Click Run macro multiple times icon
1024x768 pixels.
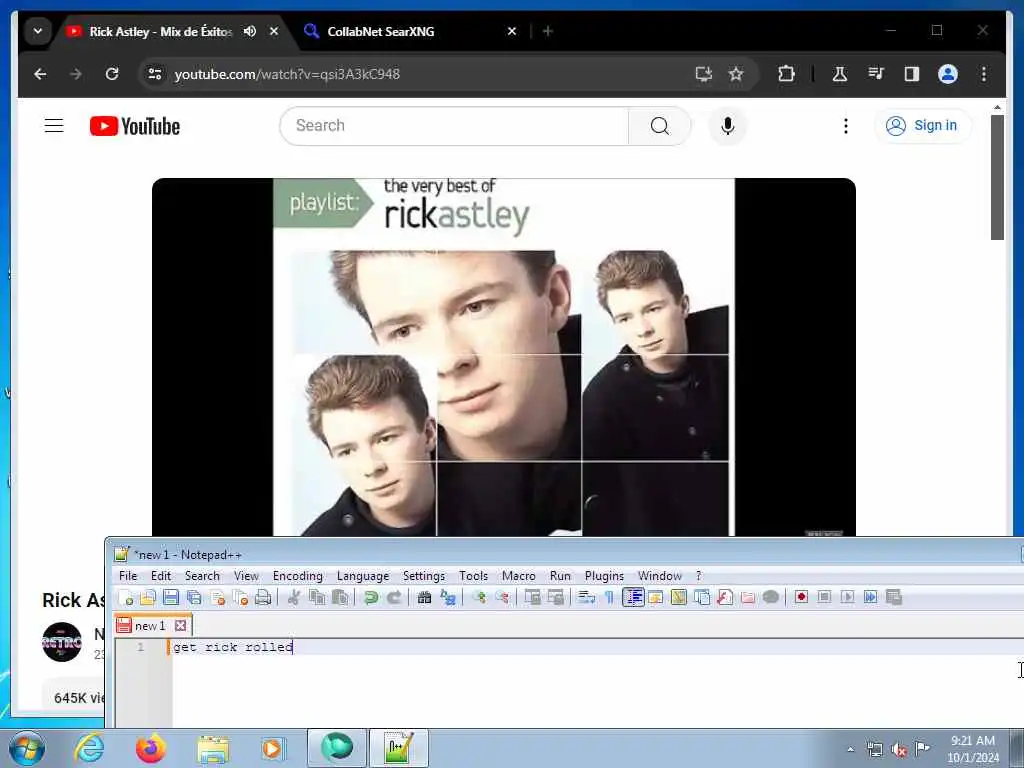click(x=871, y=597)
